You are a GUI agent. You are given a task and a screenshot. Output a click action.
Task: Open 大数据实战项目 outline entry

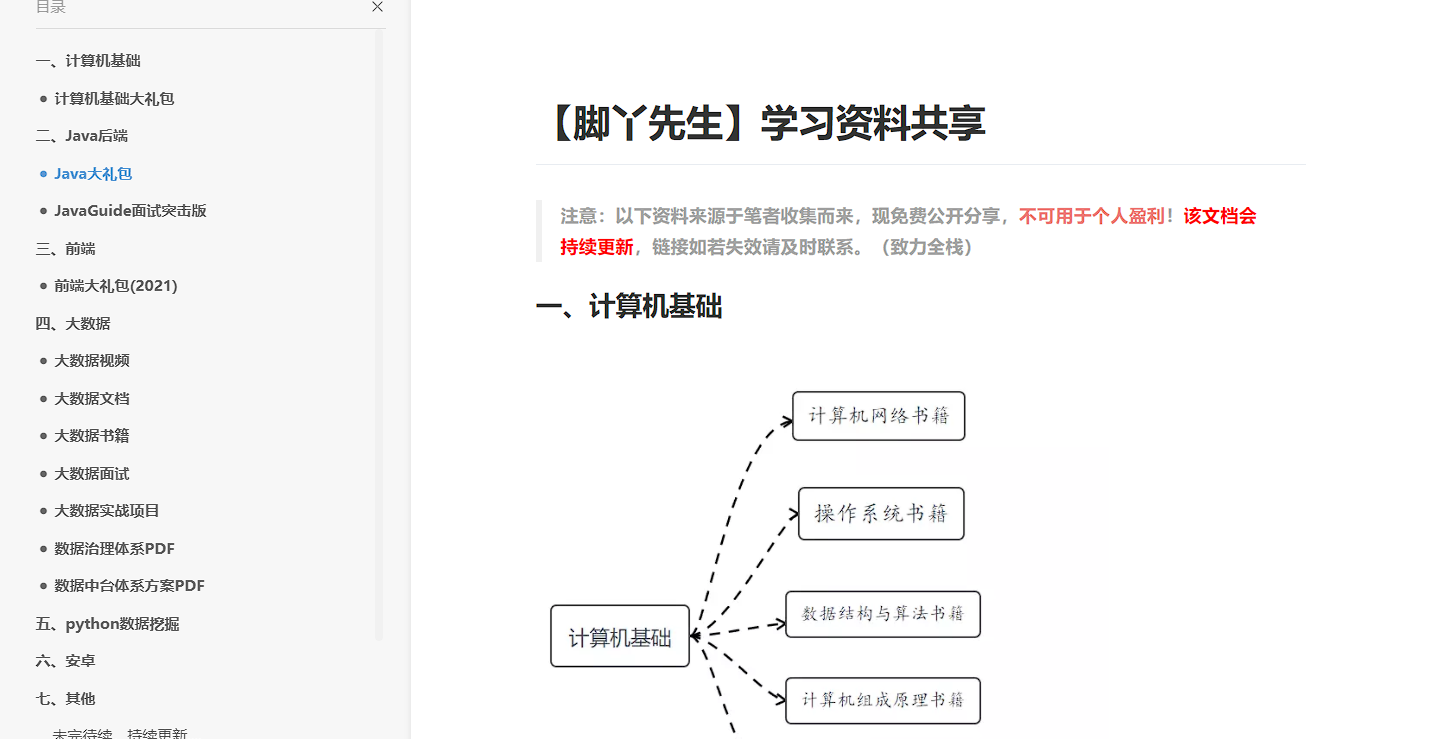pyautogui.click(x=107, y=511)
